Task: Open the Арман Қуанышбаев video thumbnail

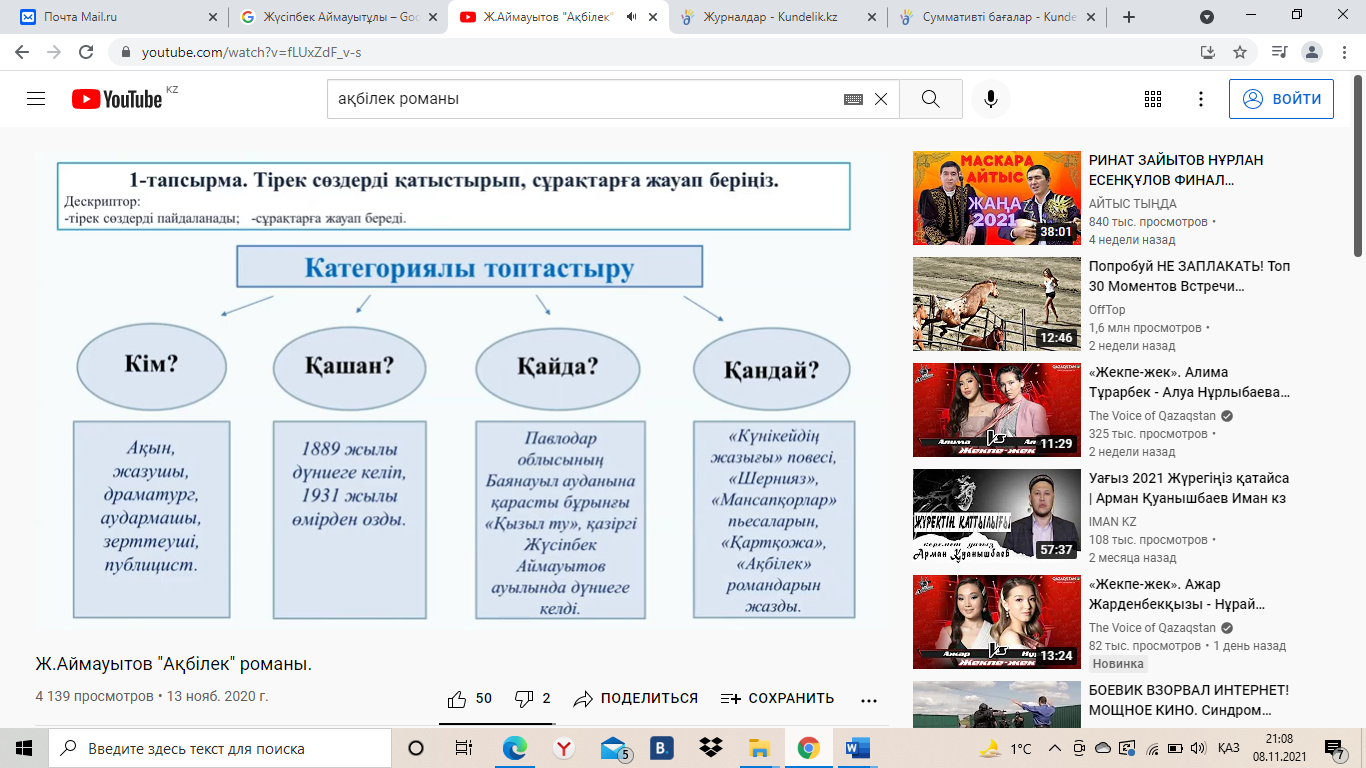Action: coord(997,516)
